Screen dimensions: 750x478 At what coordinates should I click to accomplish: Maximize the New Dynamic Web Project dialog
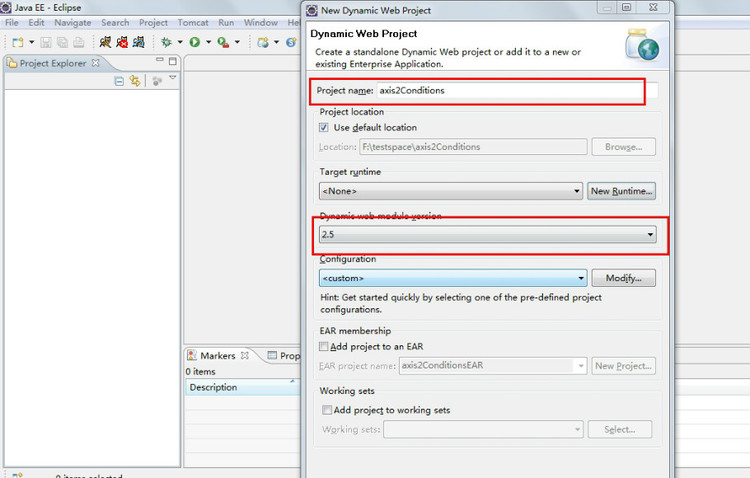(627, 7)
